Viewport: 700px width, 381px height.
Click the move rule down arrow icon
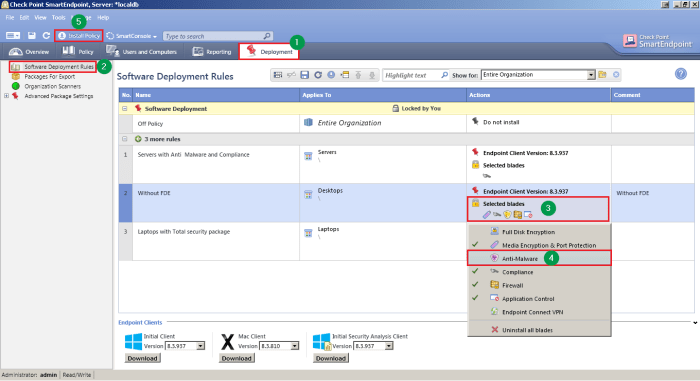pos(372,75)
